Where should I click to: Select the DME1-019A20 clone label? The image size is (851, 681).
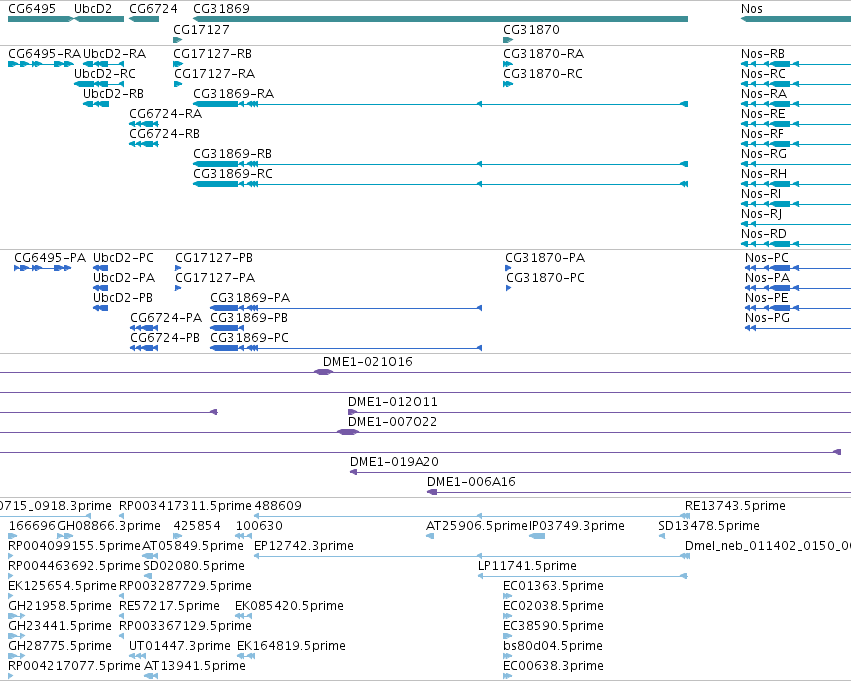click(394, 462)
